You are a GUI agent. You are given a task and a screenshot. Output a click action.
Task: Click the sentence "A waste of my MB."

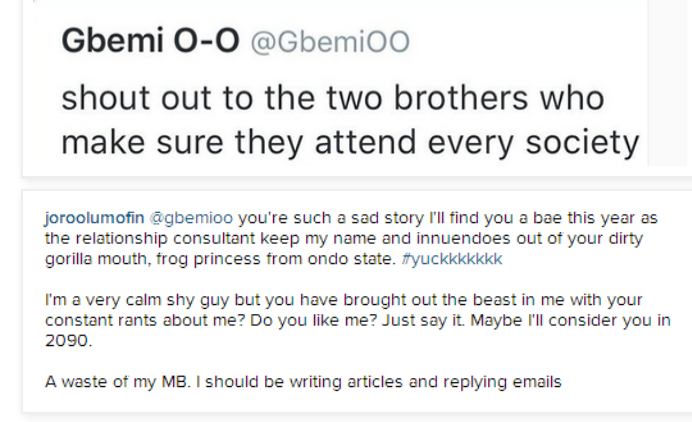click(x=118, y=381)
